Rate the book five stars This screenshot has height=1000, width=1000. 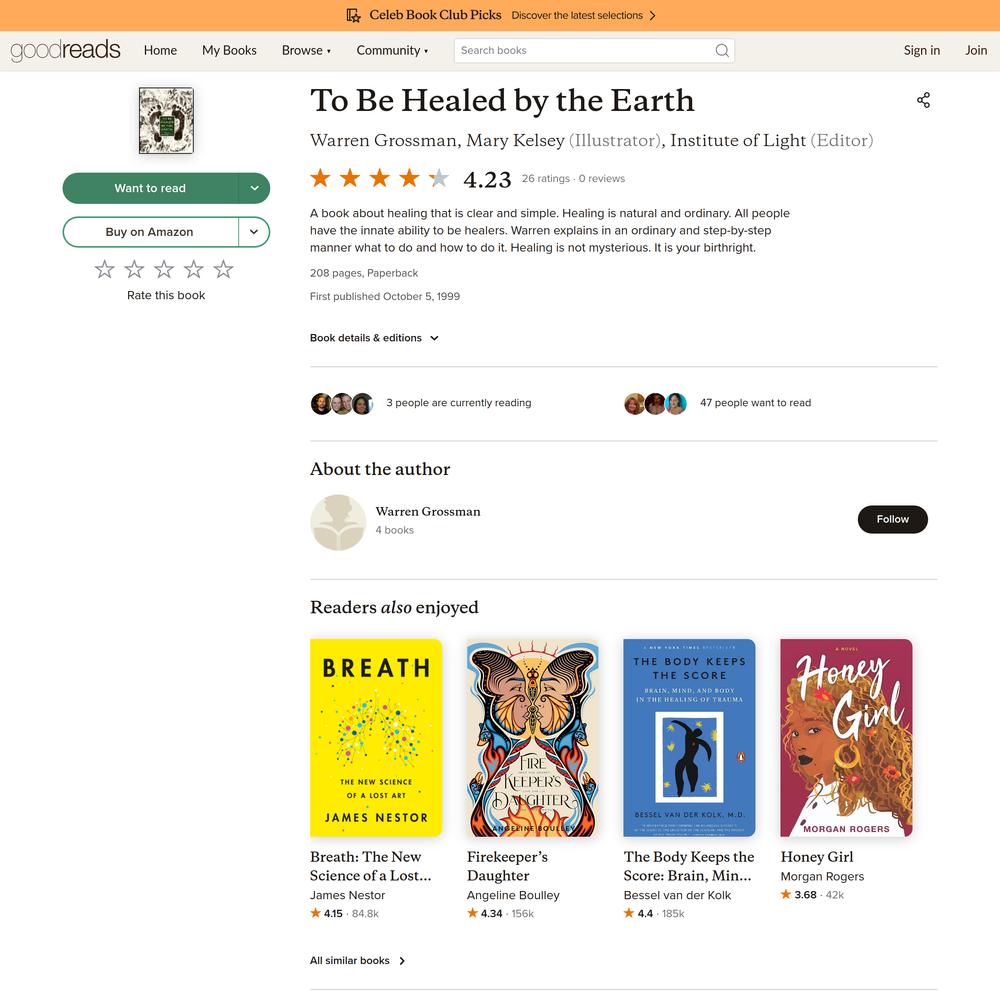pyautogui.click(x=223, y=269)
